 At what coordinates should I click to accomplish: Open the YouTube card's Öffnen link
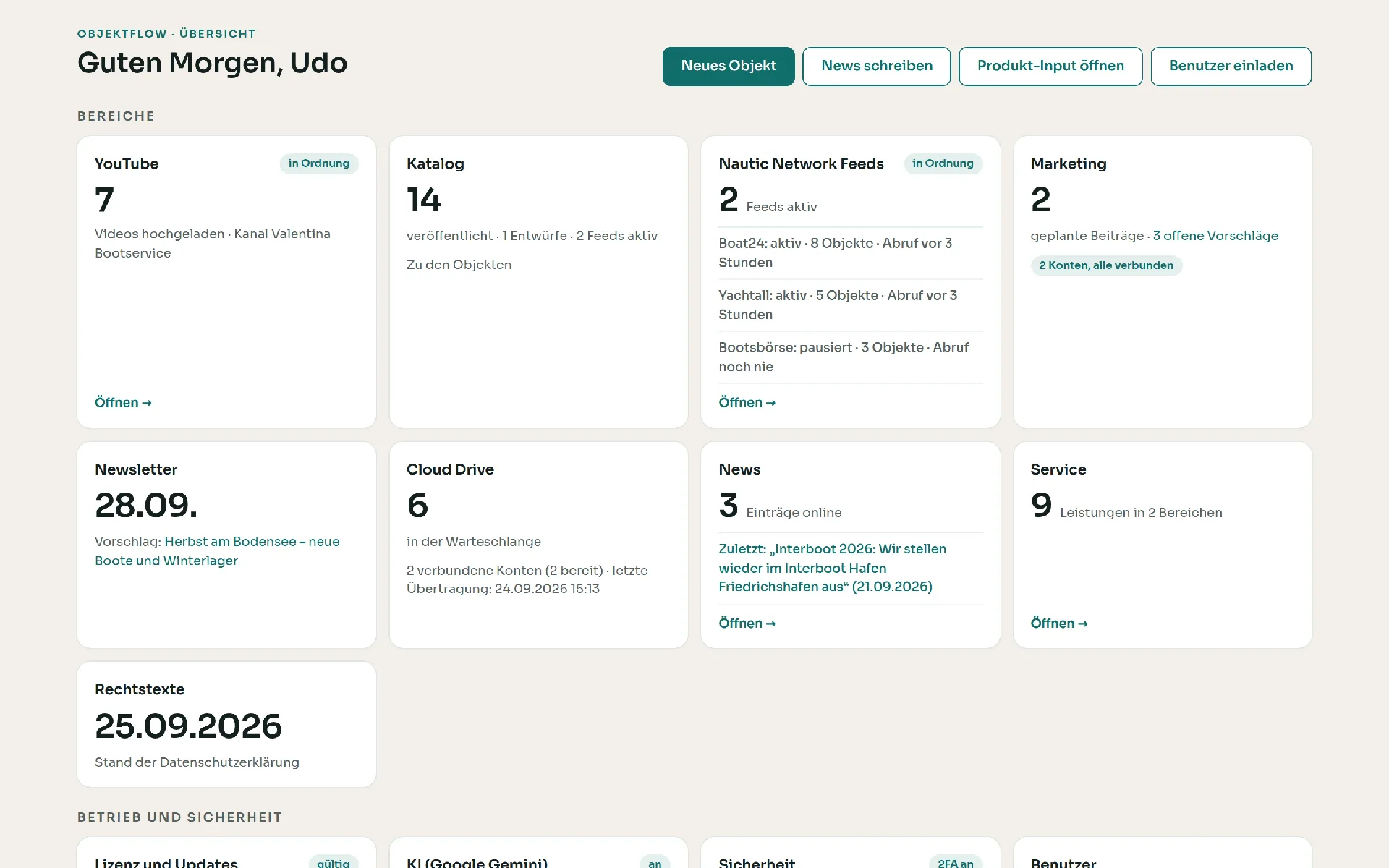point(123,403)
